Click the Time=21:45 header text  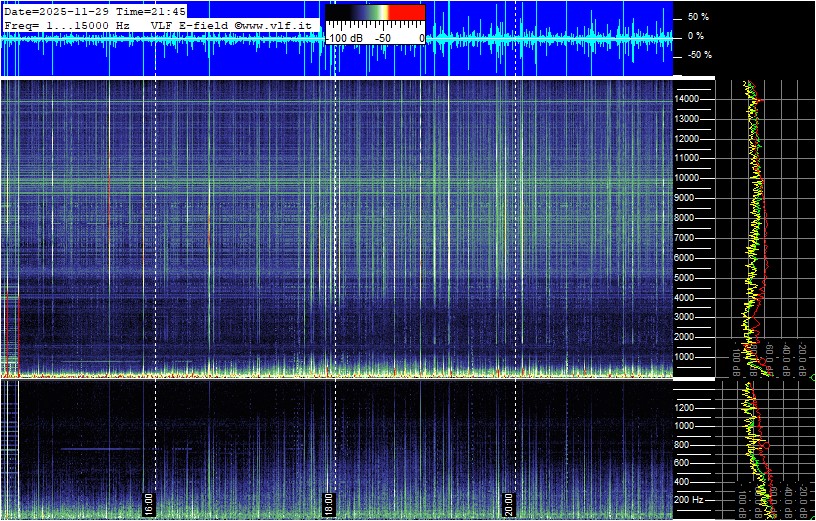(140, 10)
